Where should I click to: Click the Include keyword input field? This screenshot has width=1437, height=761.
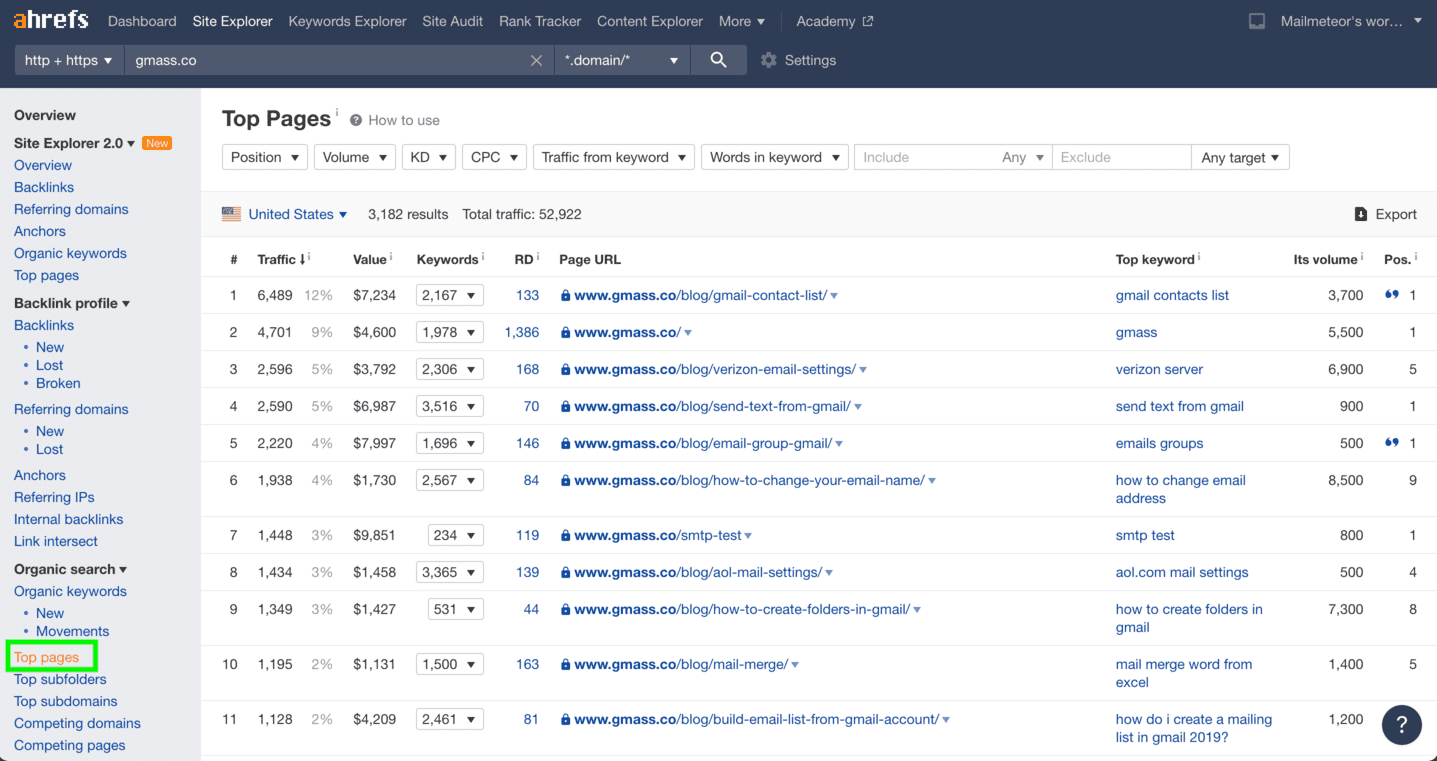point(927,157)
